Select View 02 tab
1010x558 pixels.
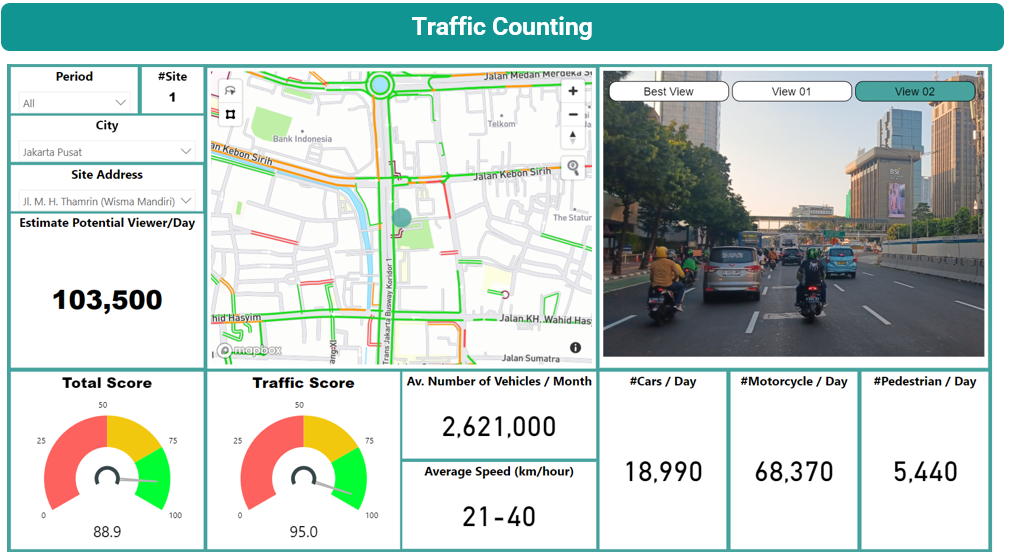[914, 92]
